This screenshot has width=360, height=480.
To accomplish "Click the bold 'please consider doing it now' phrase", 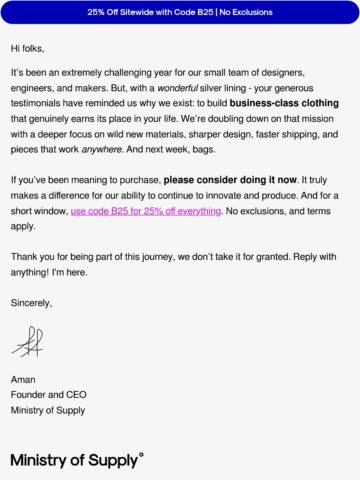I will coord(230,180).
